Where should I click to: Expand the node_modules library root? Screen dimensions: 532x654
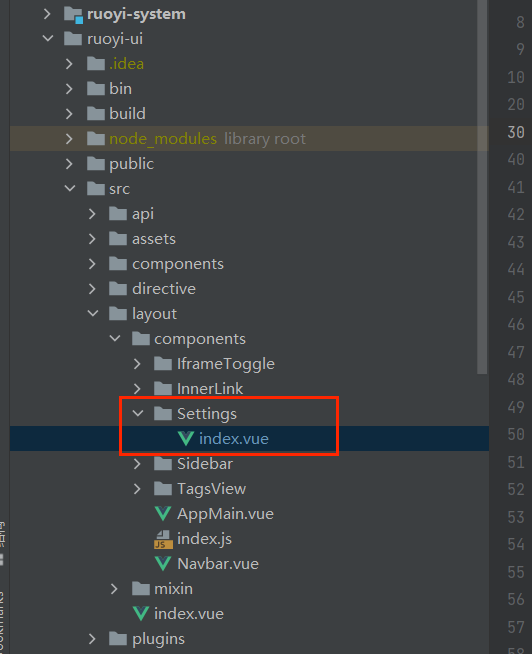click(x=69, y=138)
